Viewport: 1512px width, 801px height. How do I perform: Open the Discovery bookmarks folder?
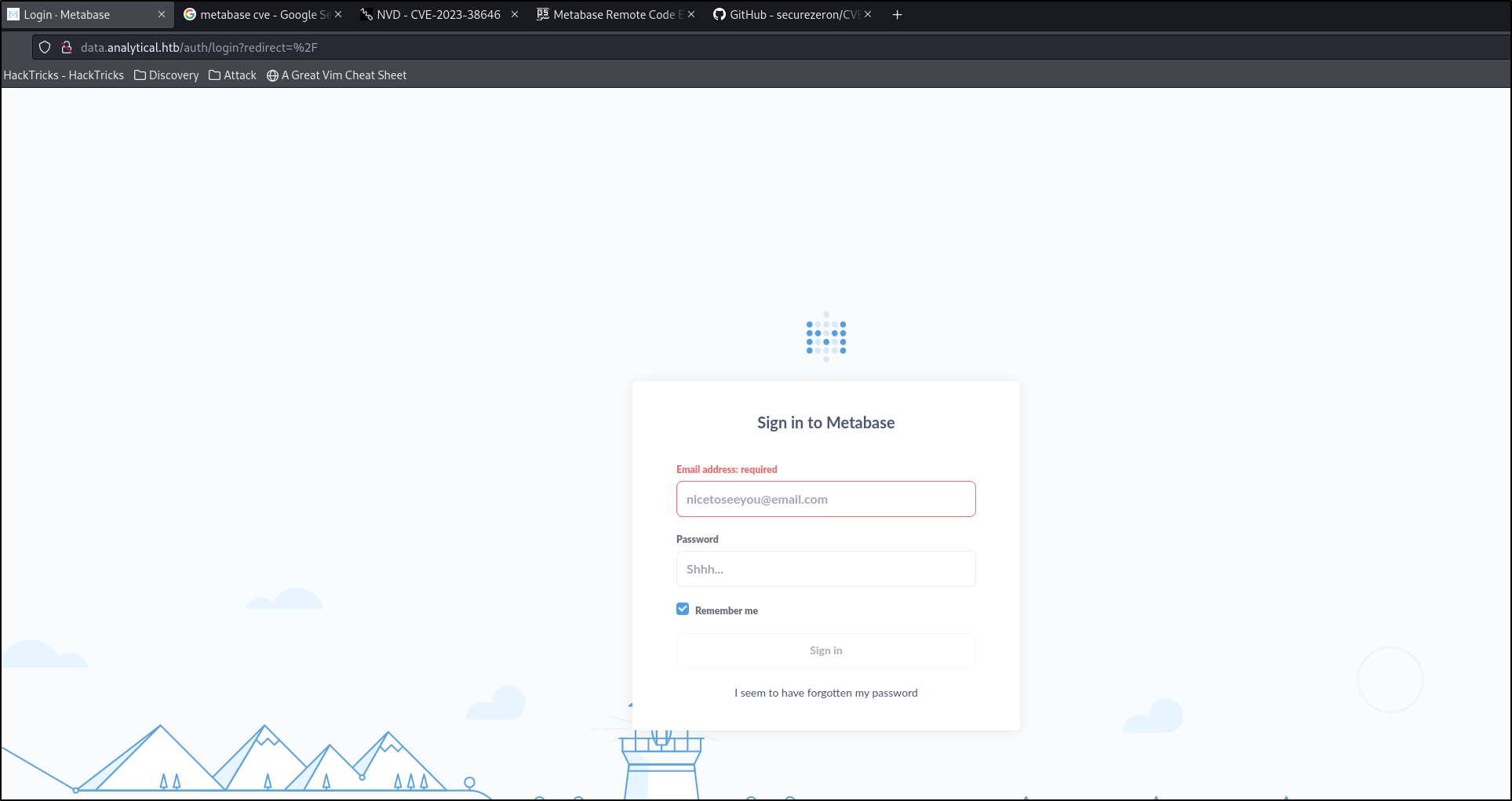tap(166, 75)
